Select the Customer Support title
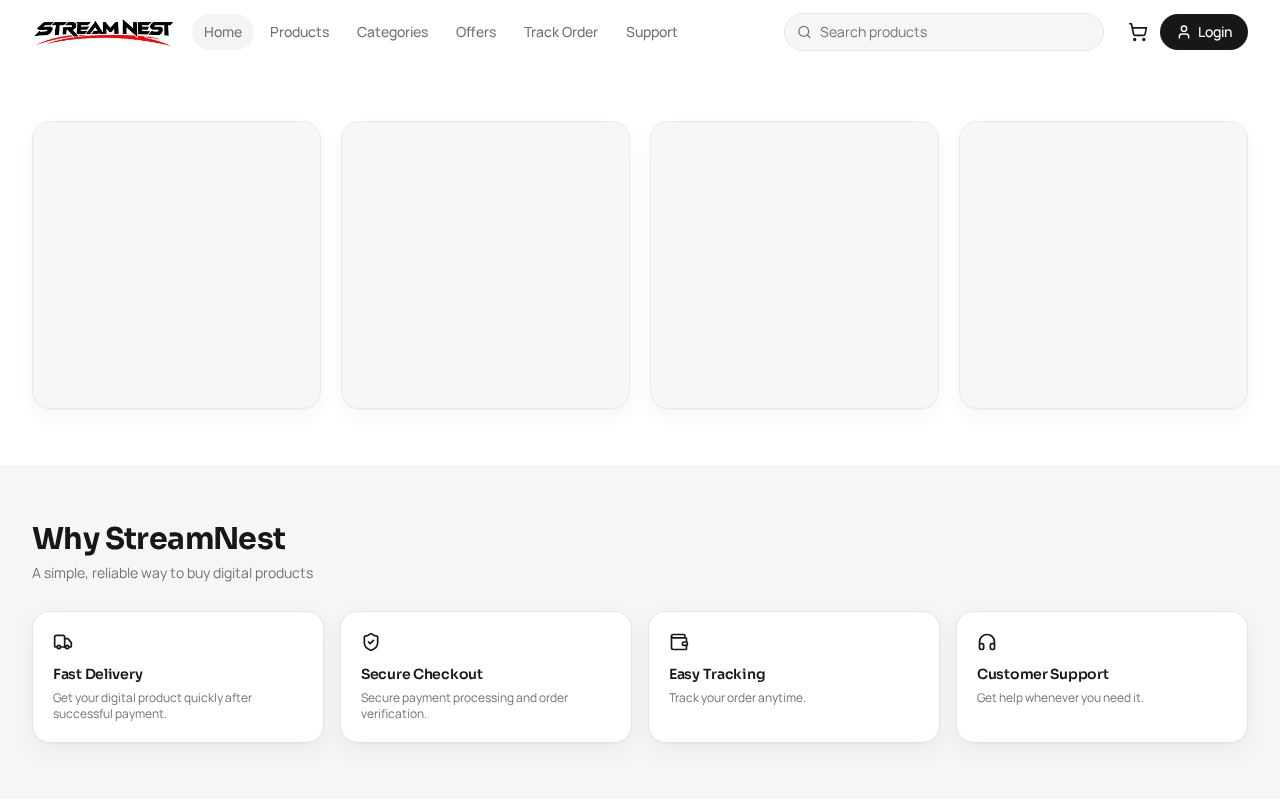Screen dimensions: 1280x800 1043,674
